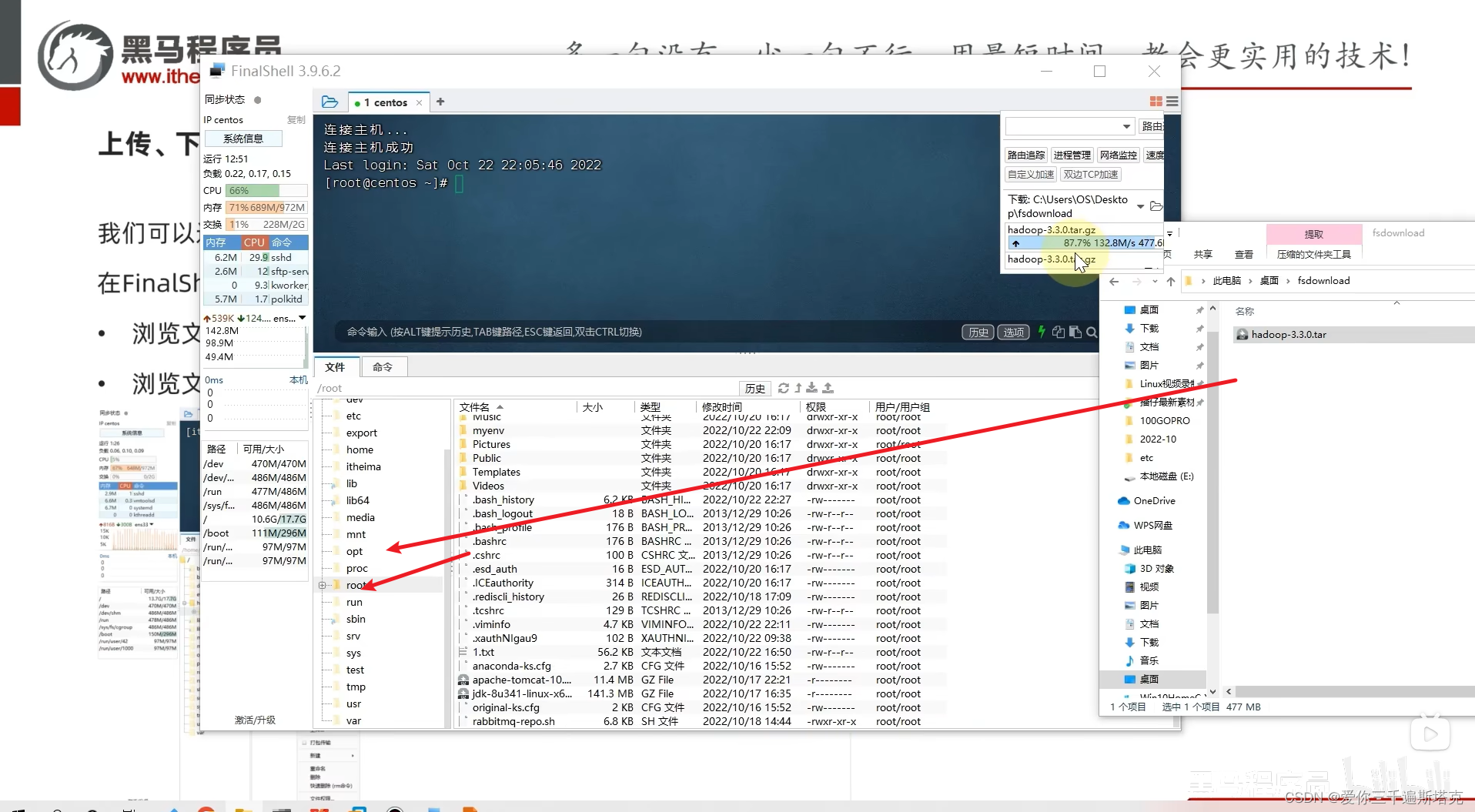Image resolution: width=1475 pixels, height=812 pixels.
Task: Open the connection manager folder icon
Action: point(329,101)
